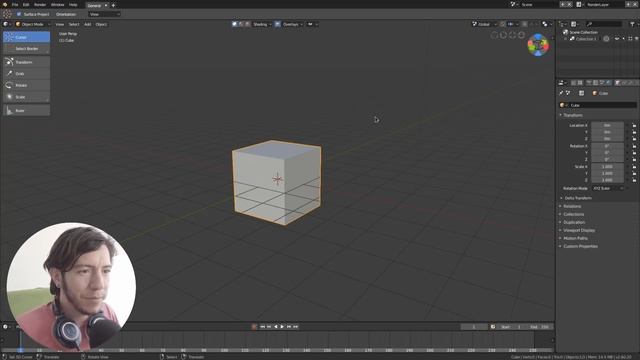The image size is (640, 360).
Task: Open the Orientation View dropdown
Action: 104,14
